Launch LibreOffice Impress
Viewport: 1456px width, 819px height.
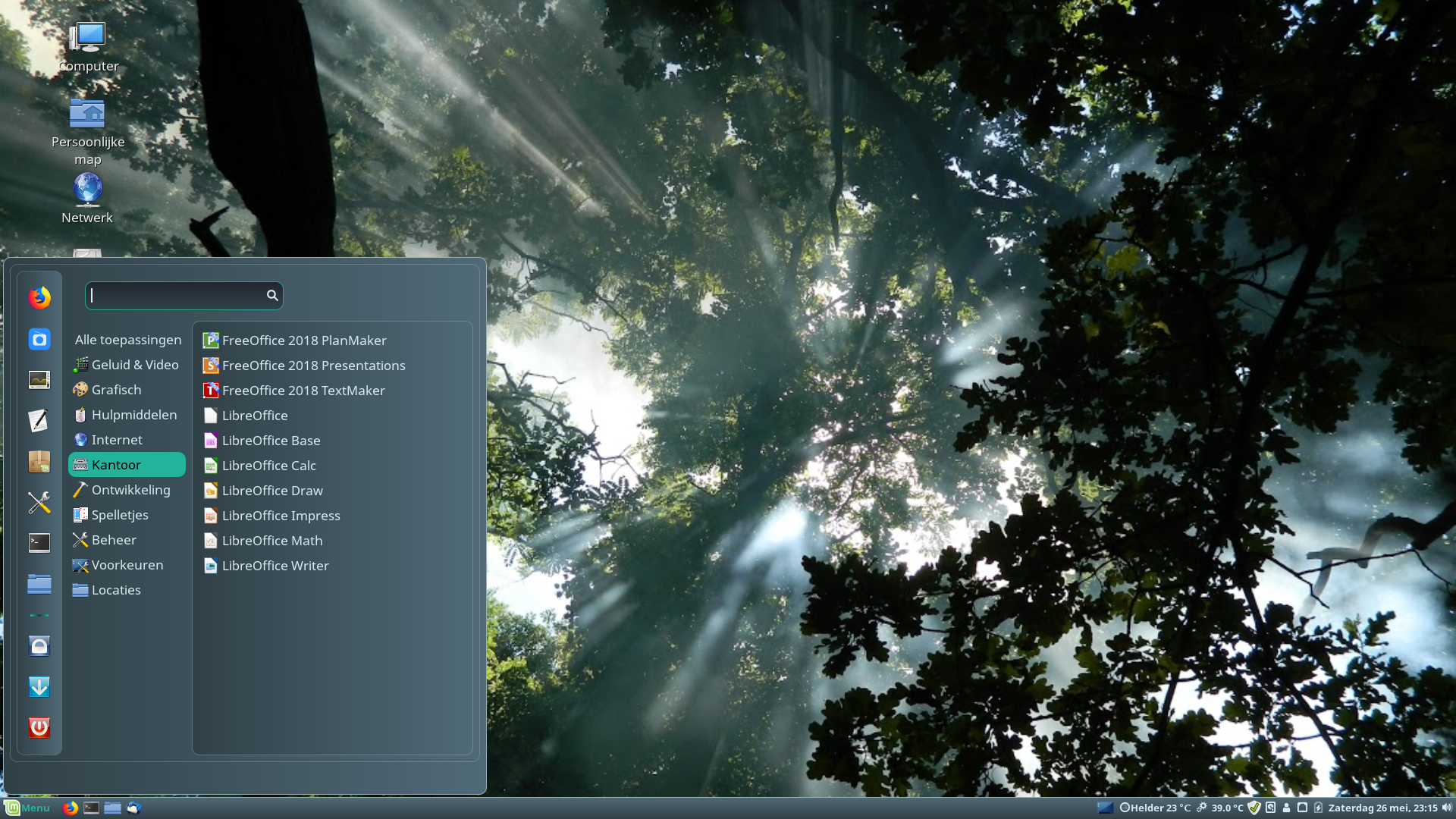tap(332, 516)
